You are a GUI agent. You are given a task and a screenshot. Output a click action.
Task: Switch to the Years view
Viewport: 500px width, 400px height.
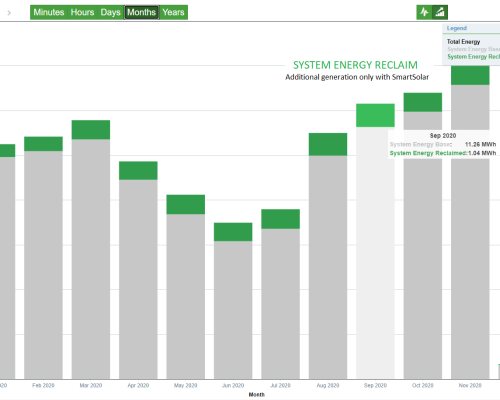point(173,12)
